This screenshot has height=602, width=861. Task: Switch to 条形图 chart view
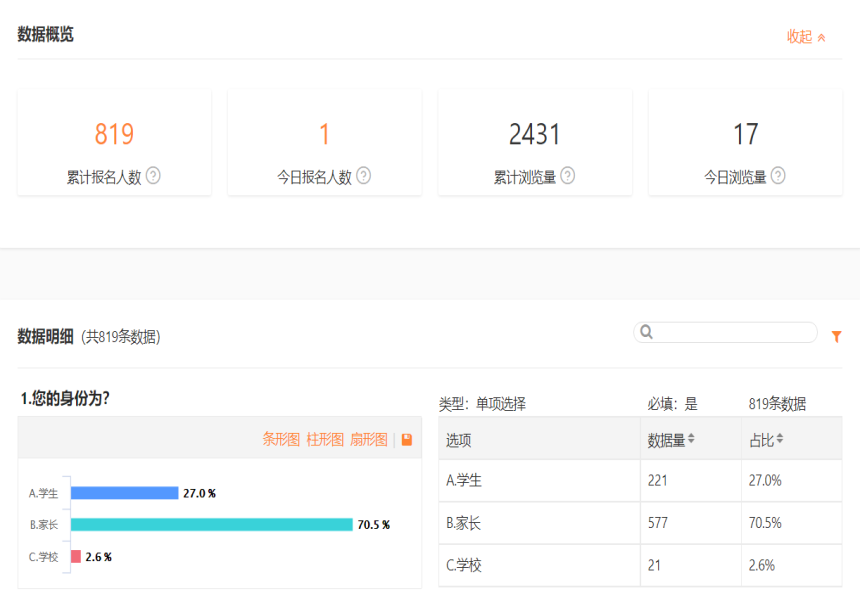[281, 440]
